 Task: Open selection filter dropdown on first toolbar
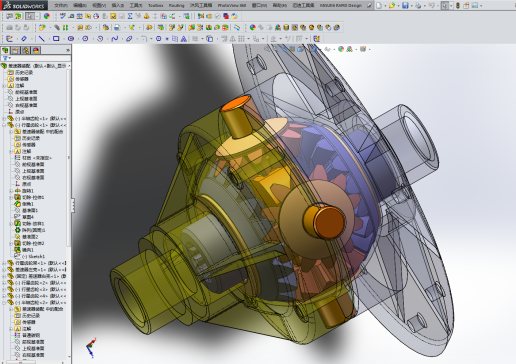click(38, 16)
